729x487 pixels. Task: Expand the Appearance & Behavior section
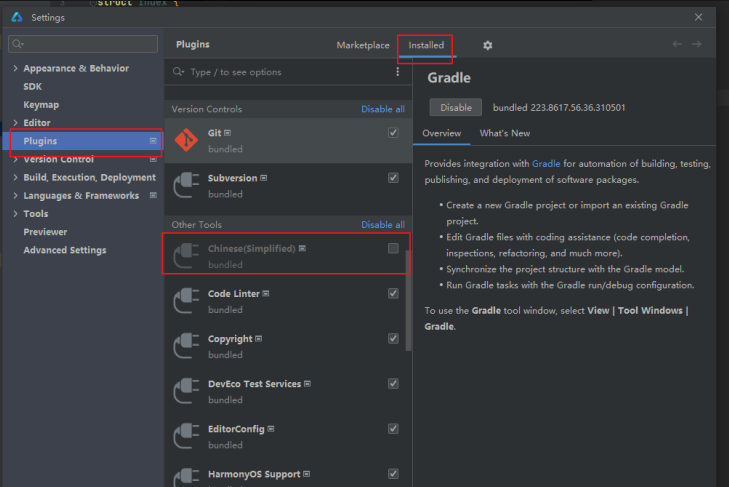point(15,68)
